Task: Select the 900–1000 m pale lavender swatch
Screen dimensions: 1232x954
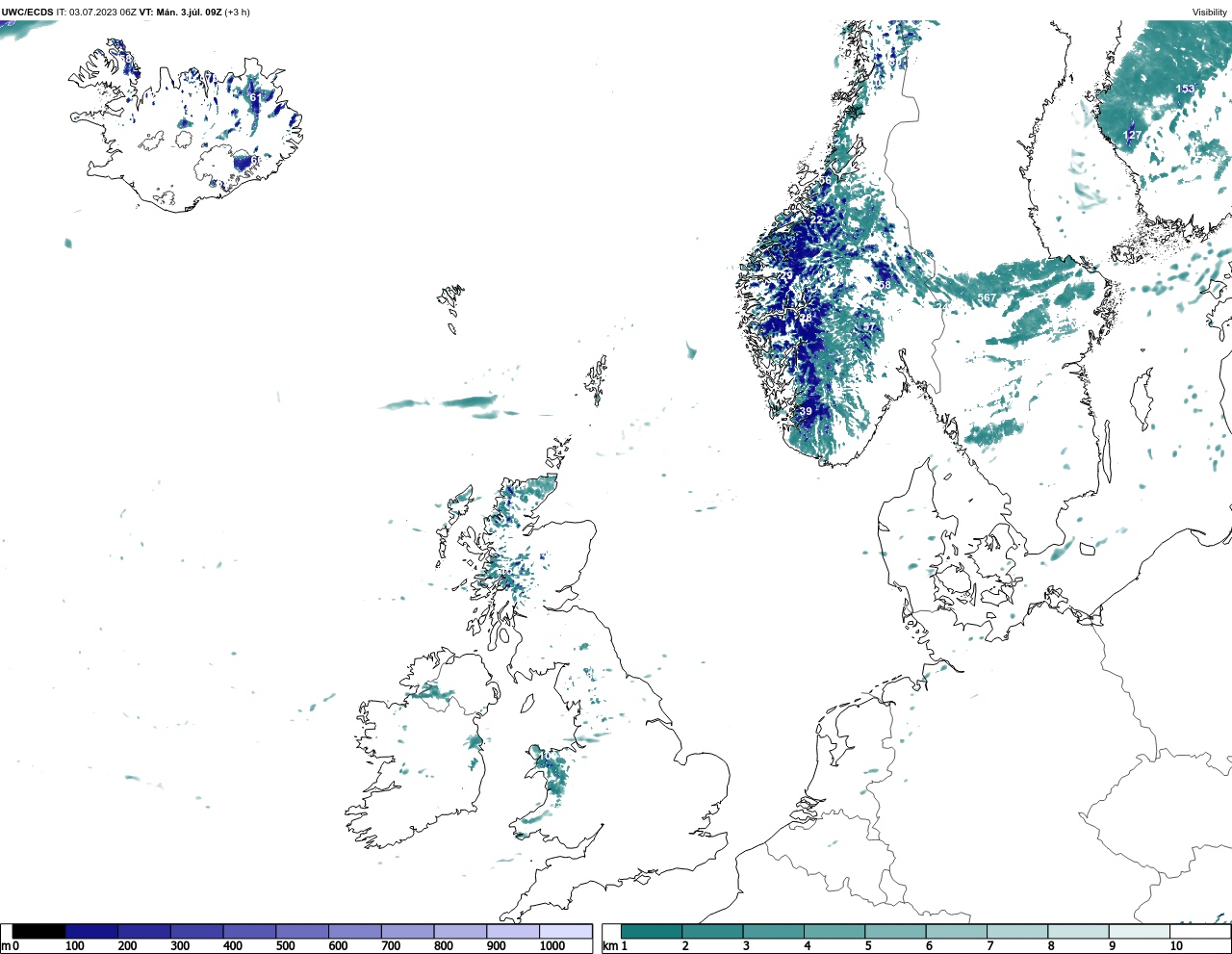Action: tap(513, 931)
